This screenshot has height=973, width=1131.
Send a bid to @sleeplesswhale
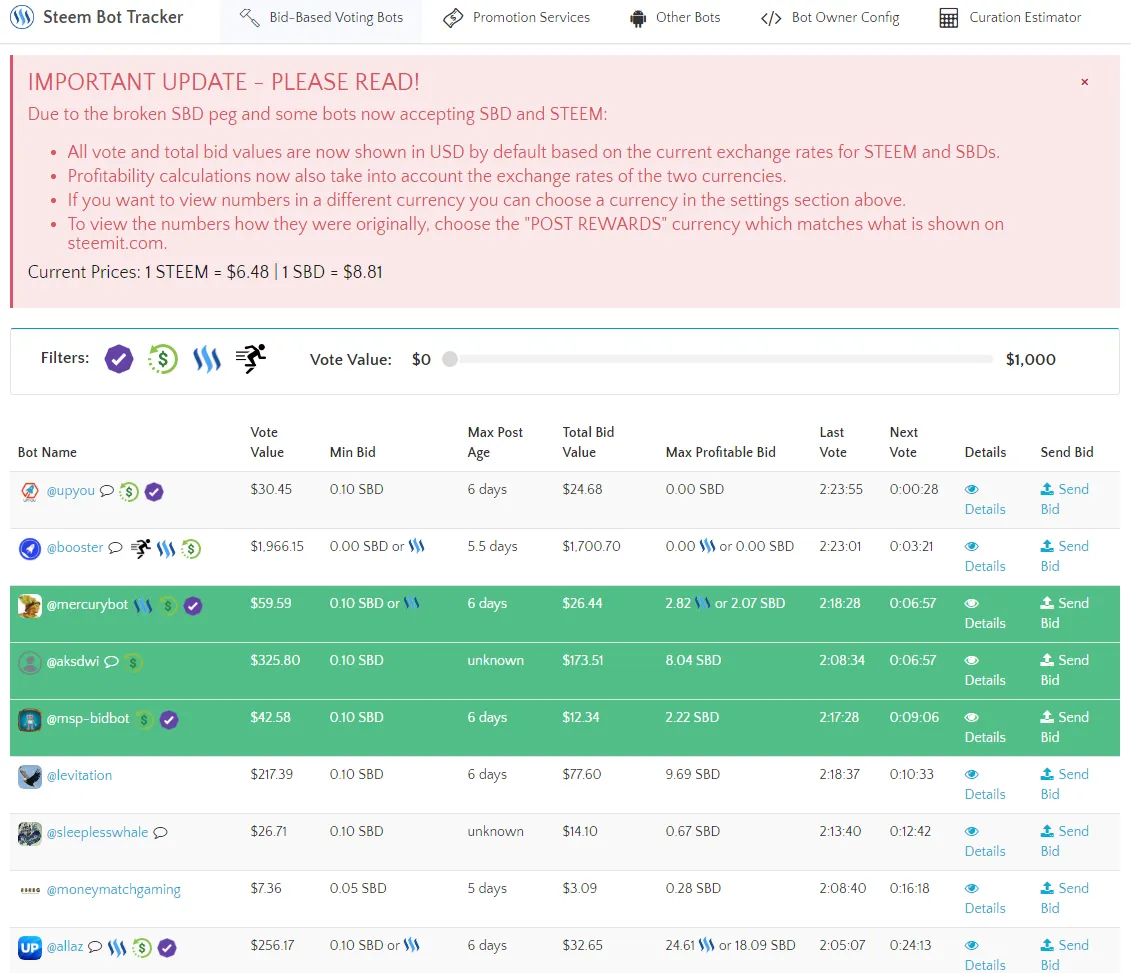pos(1064,841)
